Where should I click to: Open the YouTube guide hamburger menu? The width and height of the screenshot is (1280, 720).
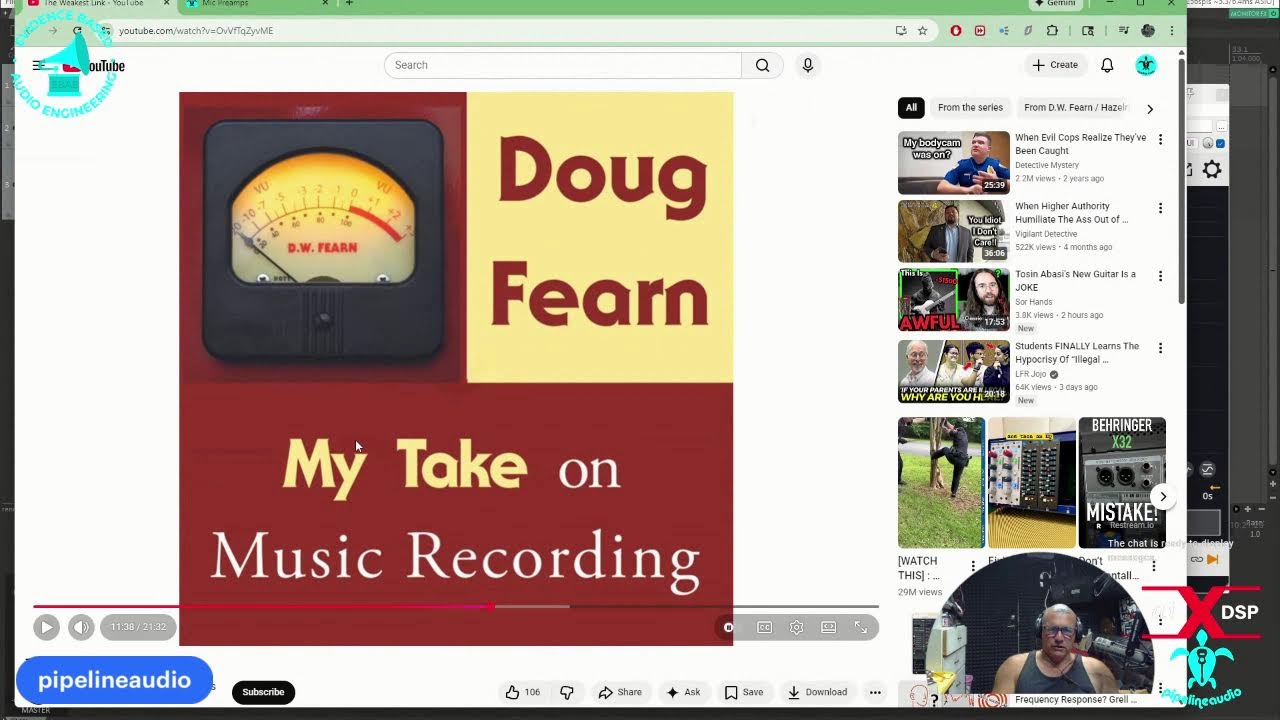point(38,66)
